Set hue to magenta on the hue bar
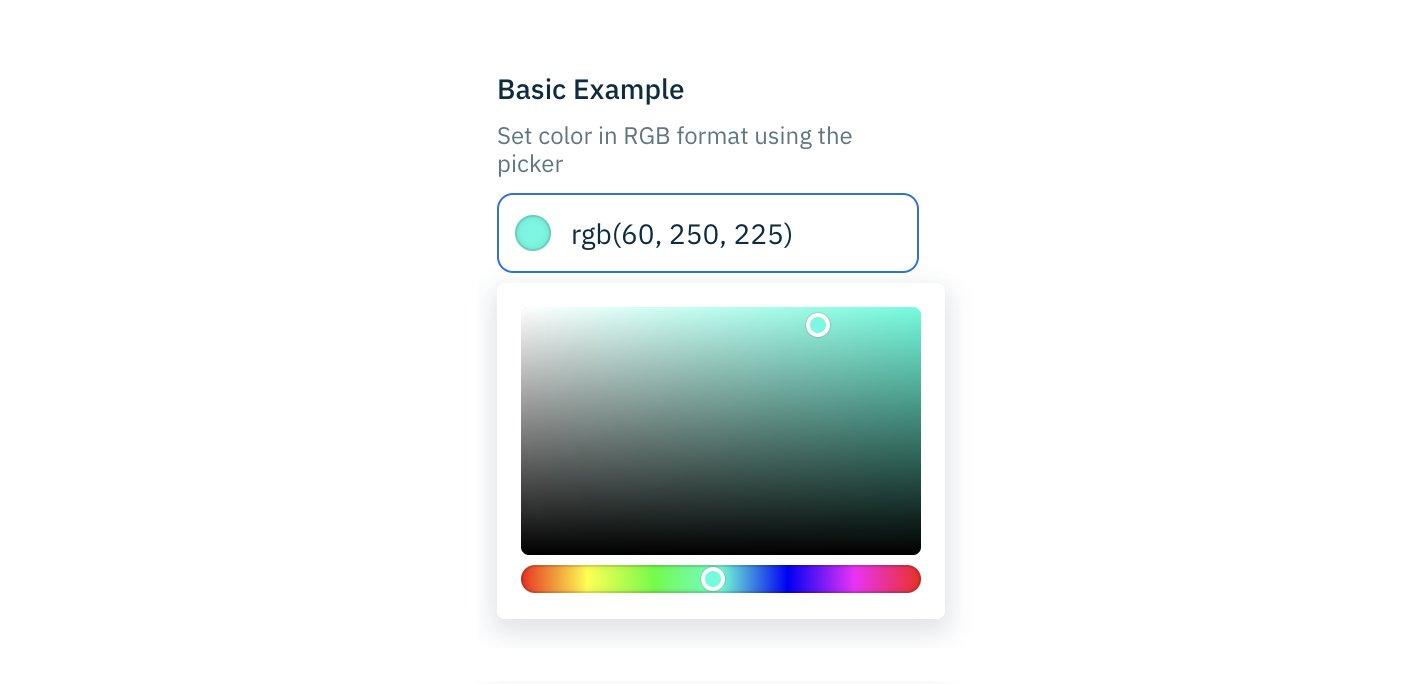The image size is (1404, 684). click(x=854, y=579)
